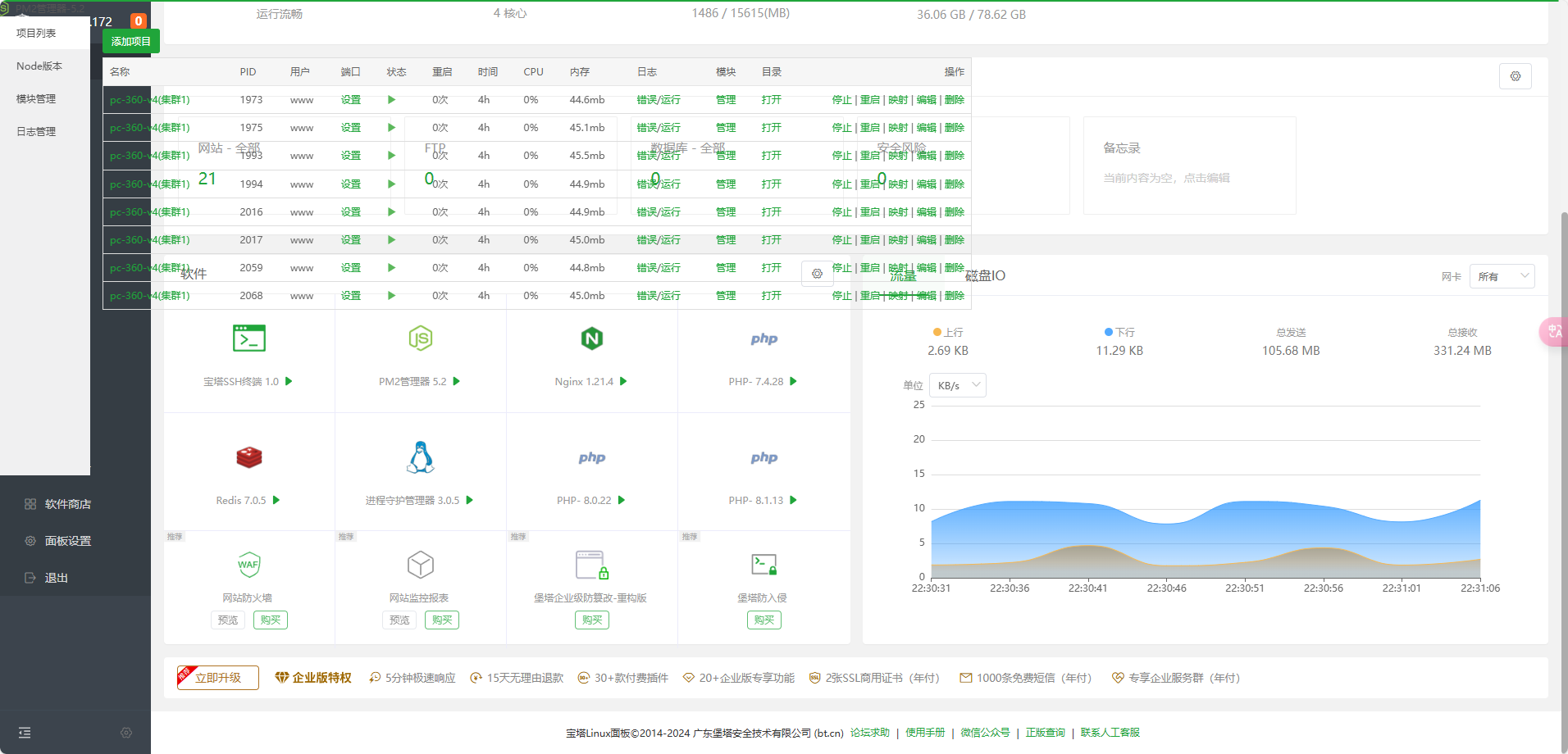The image size is (1568, 754).
Task: Click the 宝塔SSH终端 terminal icon
Action: point(248,338)
